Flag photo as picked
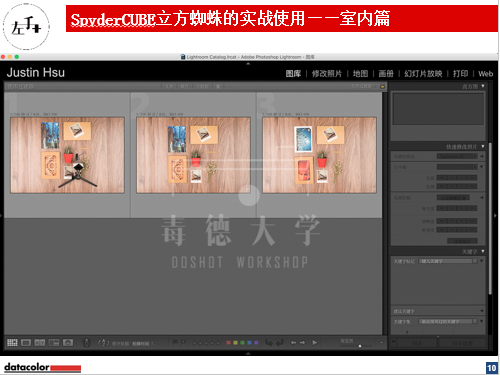Image resolution: width=500 pixels, height=375 pixels. (175, 342)
